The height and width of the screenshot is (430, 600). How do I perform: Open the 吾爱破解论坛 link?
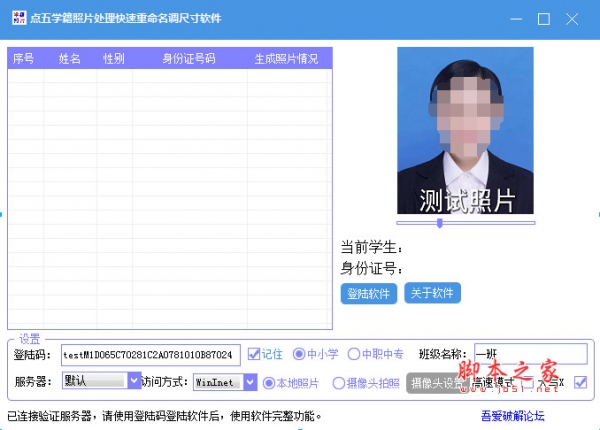click(512, 416)
